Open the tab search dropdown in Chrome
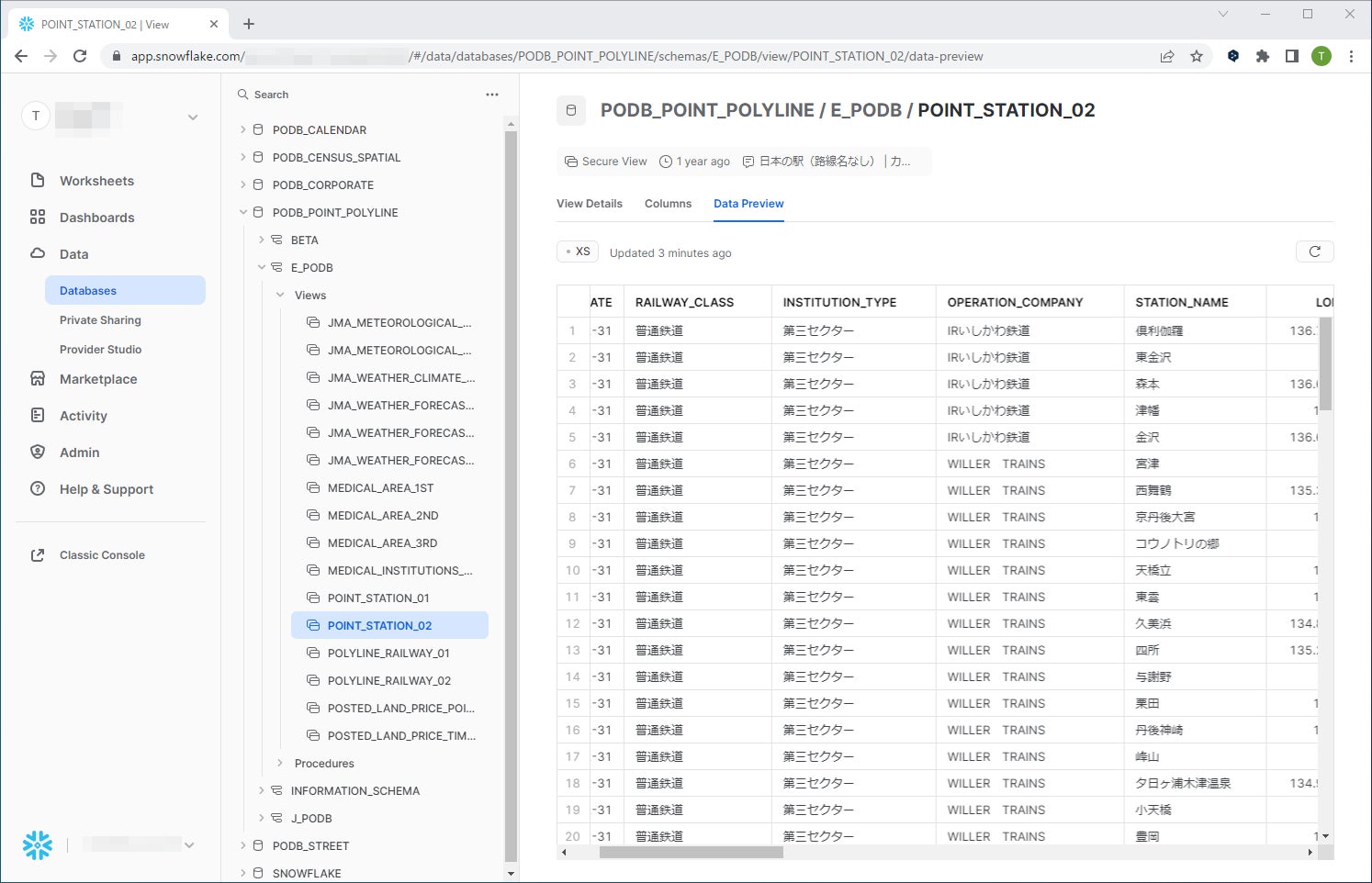This screenshot has height=883, width=1372. (1223, 14)
